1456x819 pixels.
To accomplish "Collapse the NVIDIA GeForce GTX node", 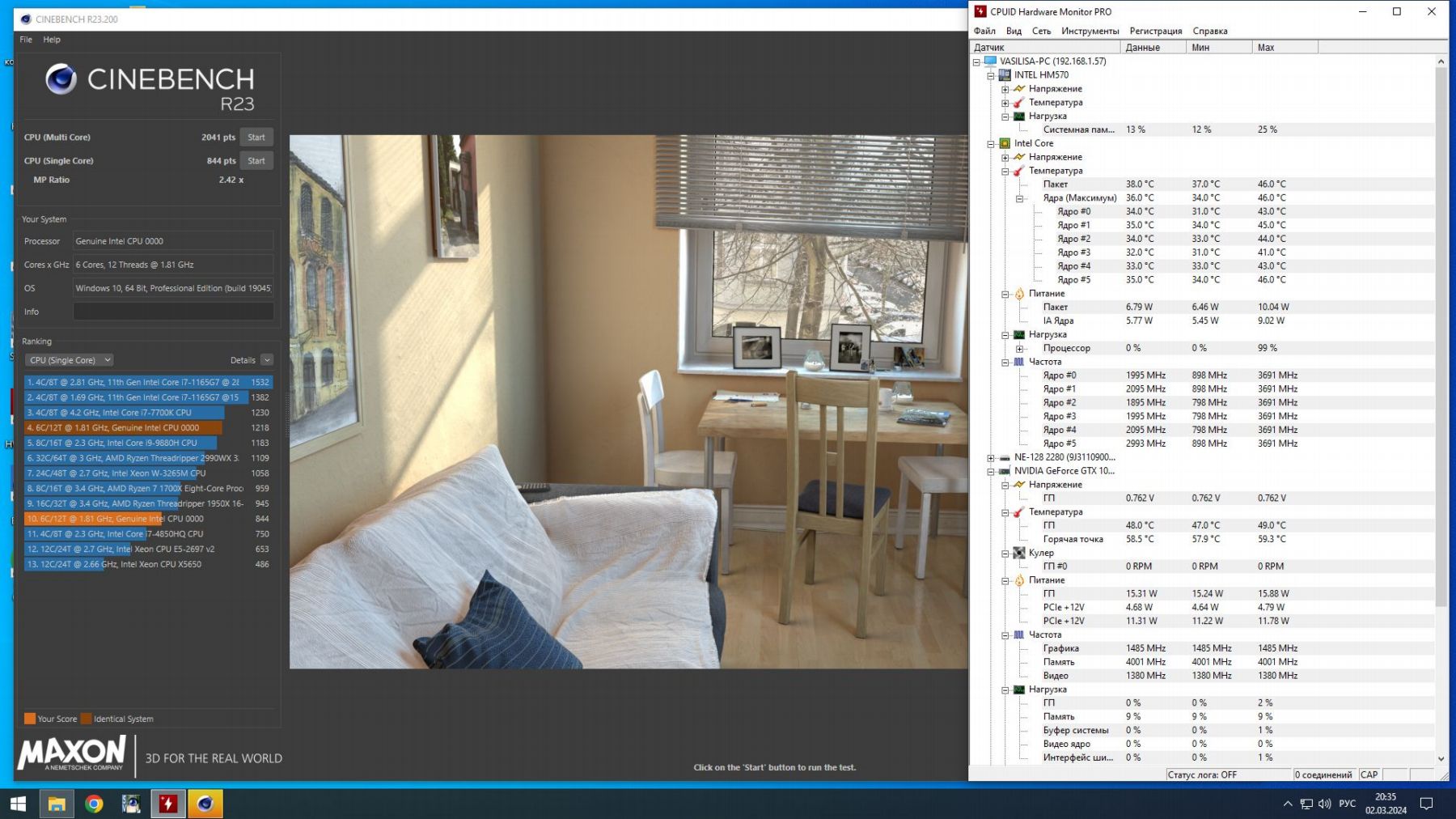I will pyautogui.click(x=991, y=471).
